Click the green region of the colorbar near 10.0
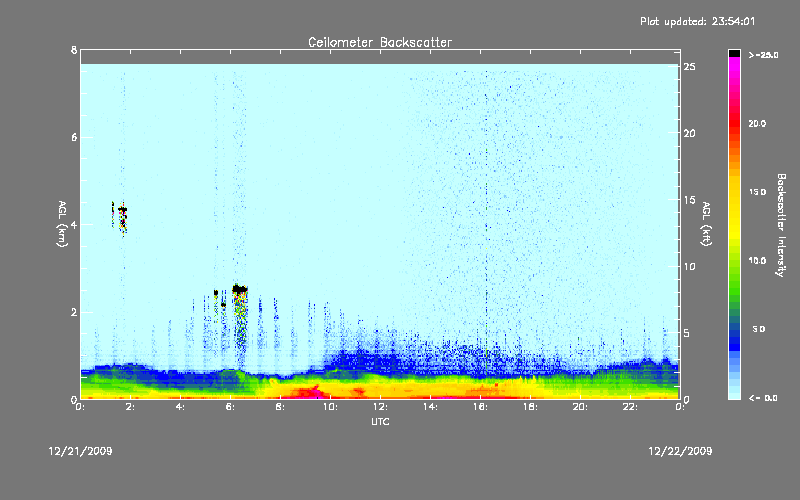800x500 pixels. click(734, 261)
